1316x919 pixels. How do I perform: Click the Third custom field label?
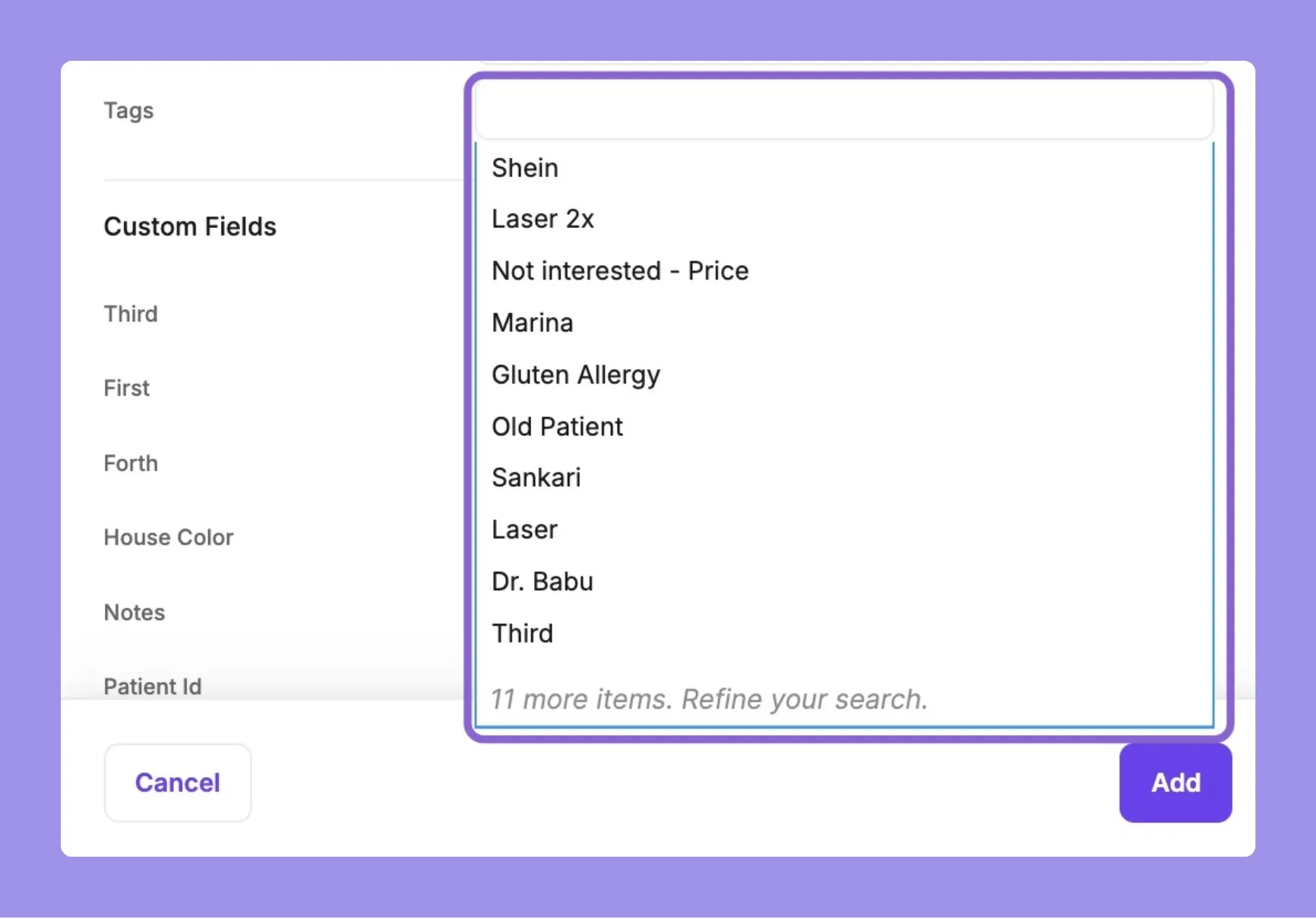pos(131,314)
